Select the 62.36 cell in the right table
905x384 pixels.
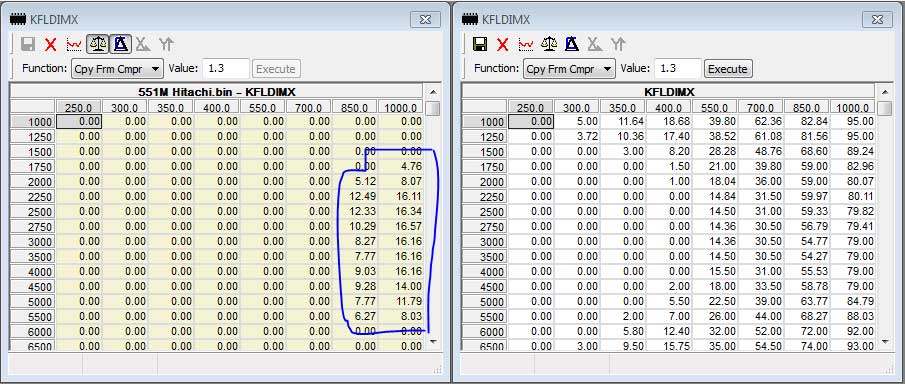tap(761, 122)
